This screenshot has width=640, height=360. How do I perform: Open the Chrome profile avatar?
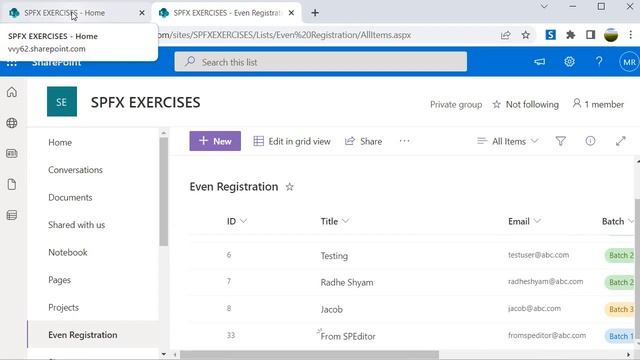(611, 35)
